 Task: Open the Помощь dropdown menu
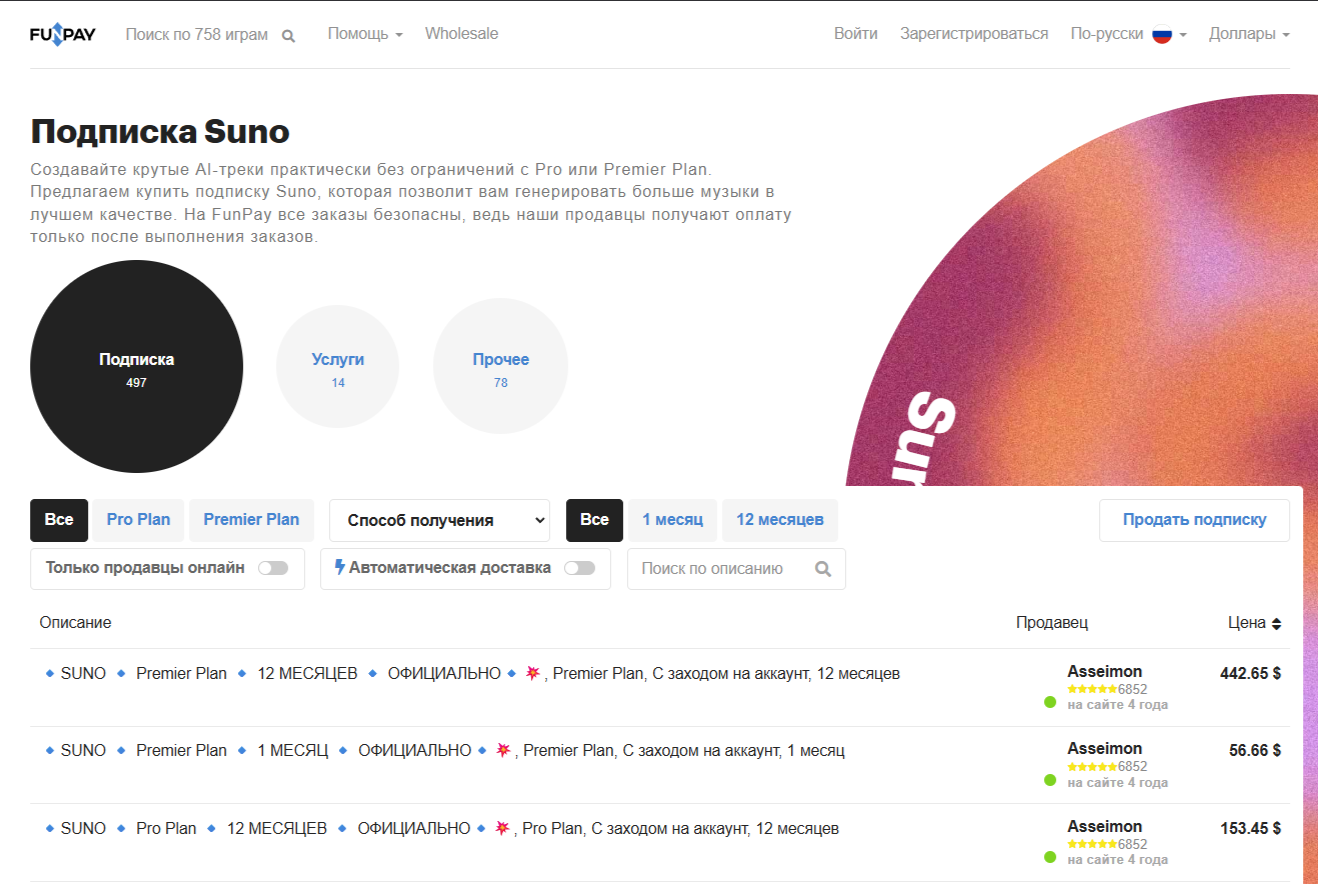365,34
